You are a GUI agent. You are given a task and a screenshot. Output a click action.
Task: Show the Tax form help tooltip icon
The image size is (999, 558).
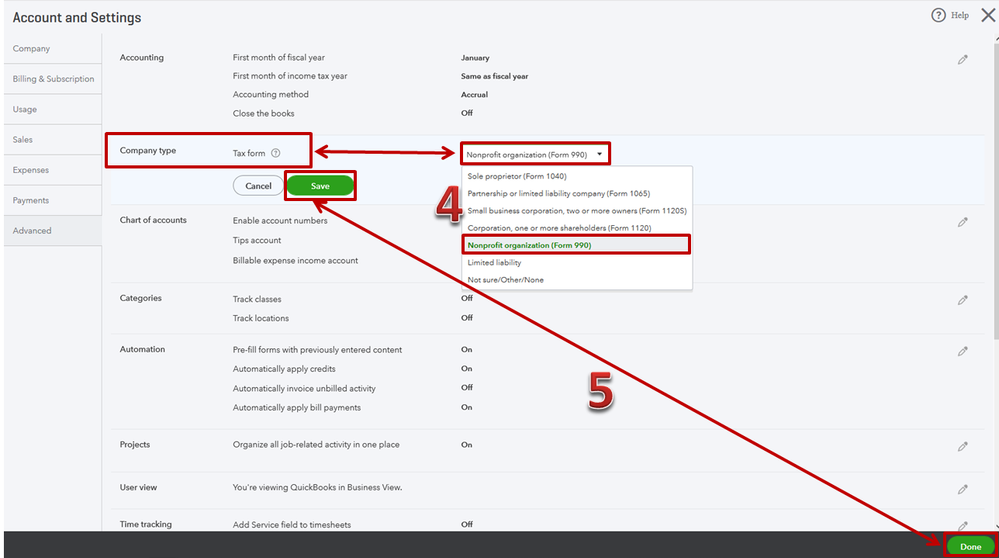pos(275,153)
